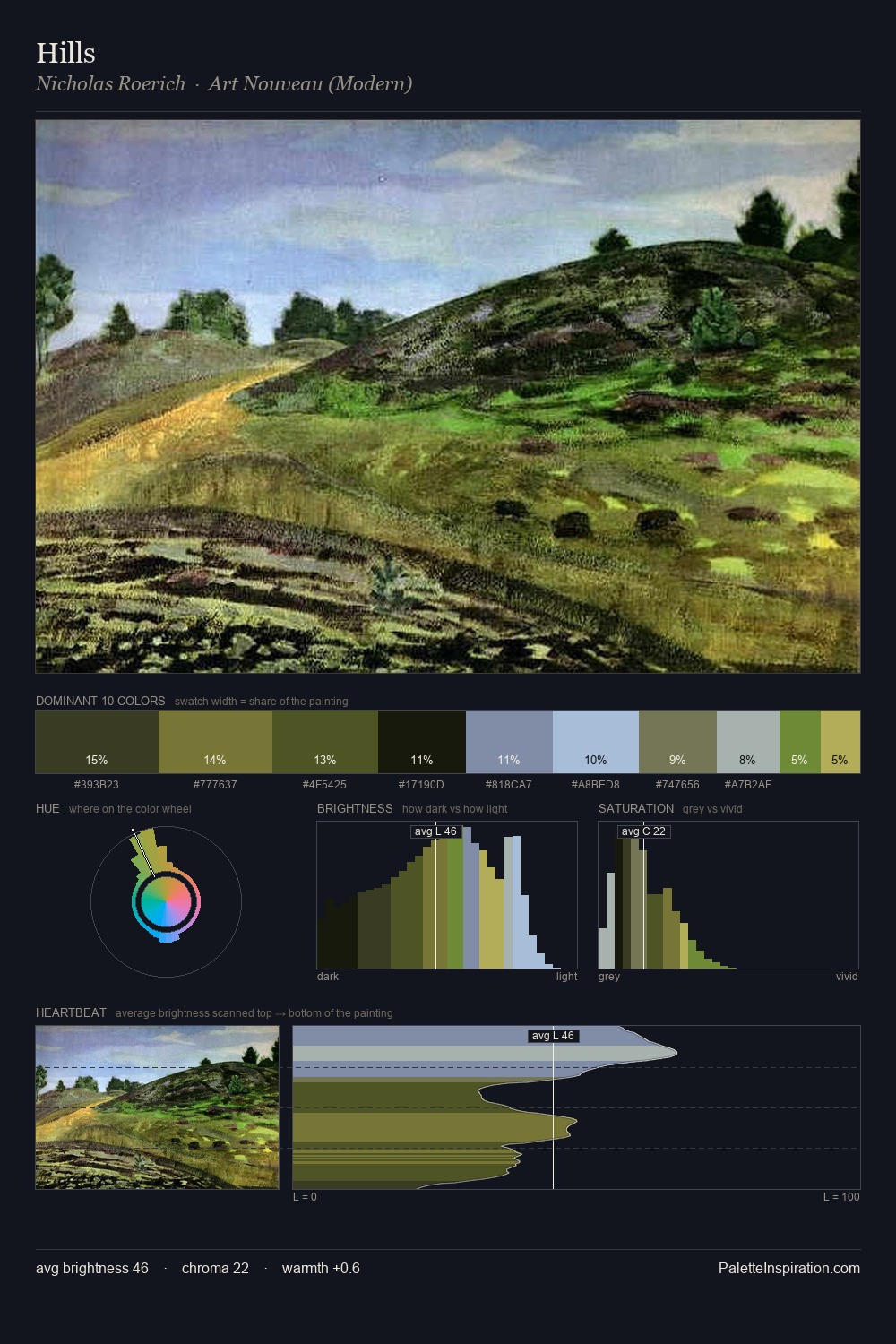Viewport: 896px width, 1344px height.
Task: Click the 'L = 0' axis label
Action: click(x=305, y=1197)
